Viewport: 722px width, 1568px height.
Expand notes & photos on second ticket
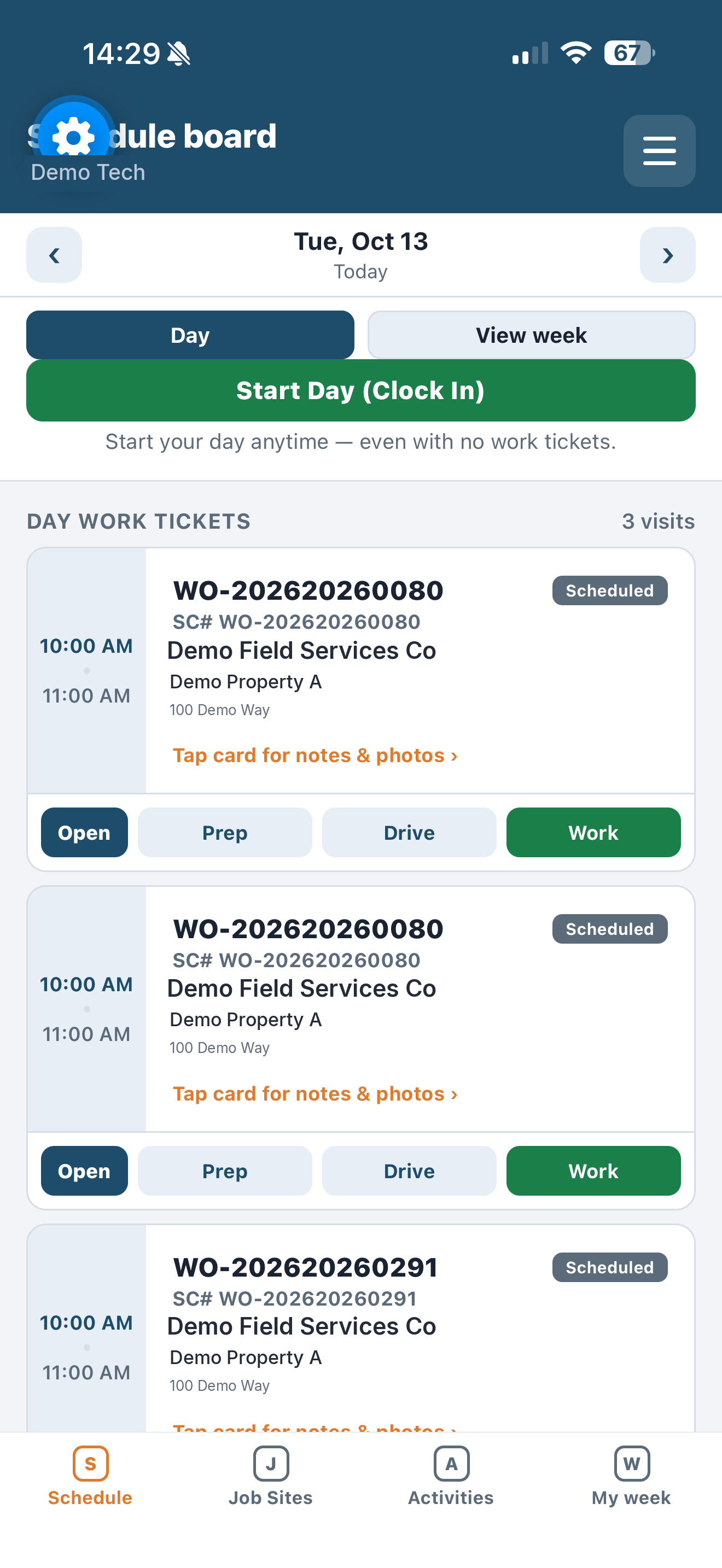315,1094
